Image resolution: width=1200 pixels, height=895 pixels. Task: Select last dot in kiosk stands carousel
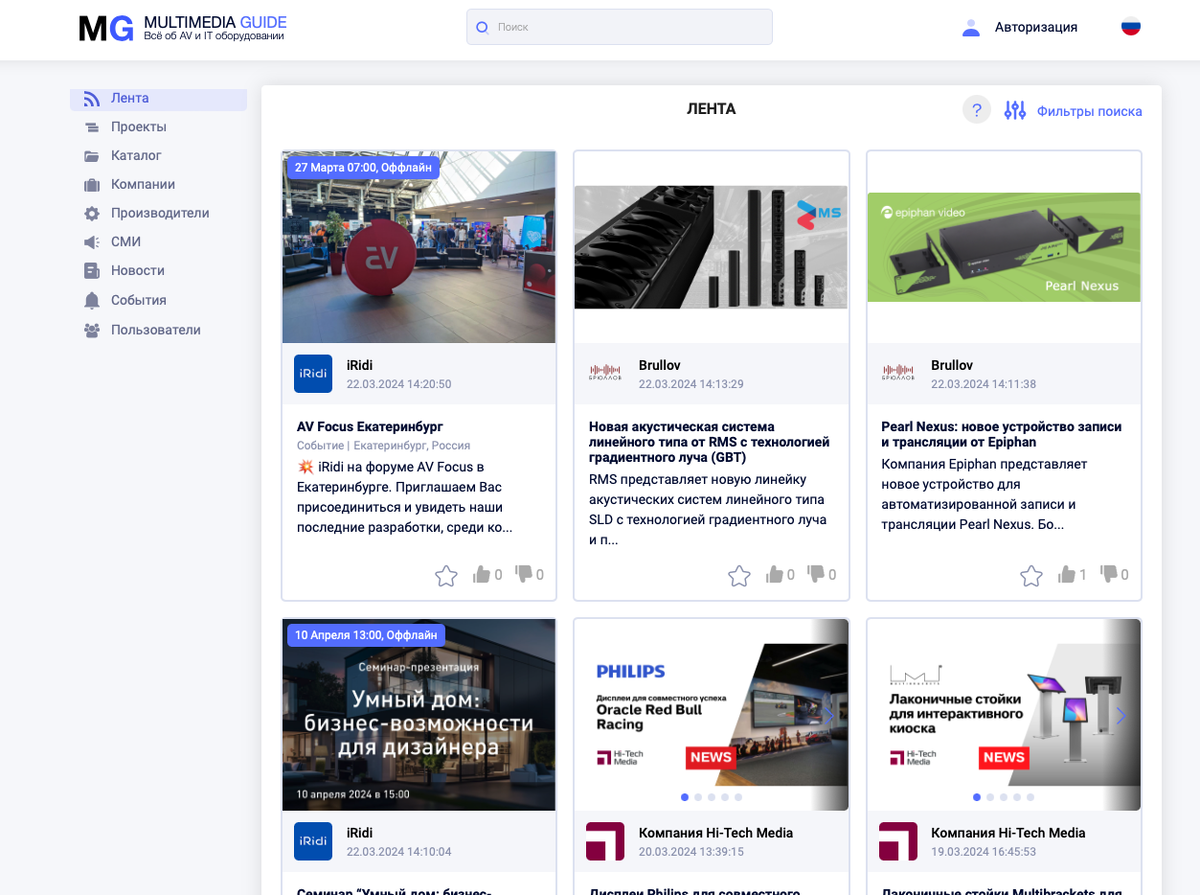point(1030,797)
